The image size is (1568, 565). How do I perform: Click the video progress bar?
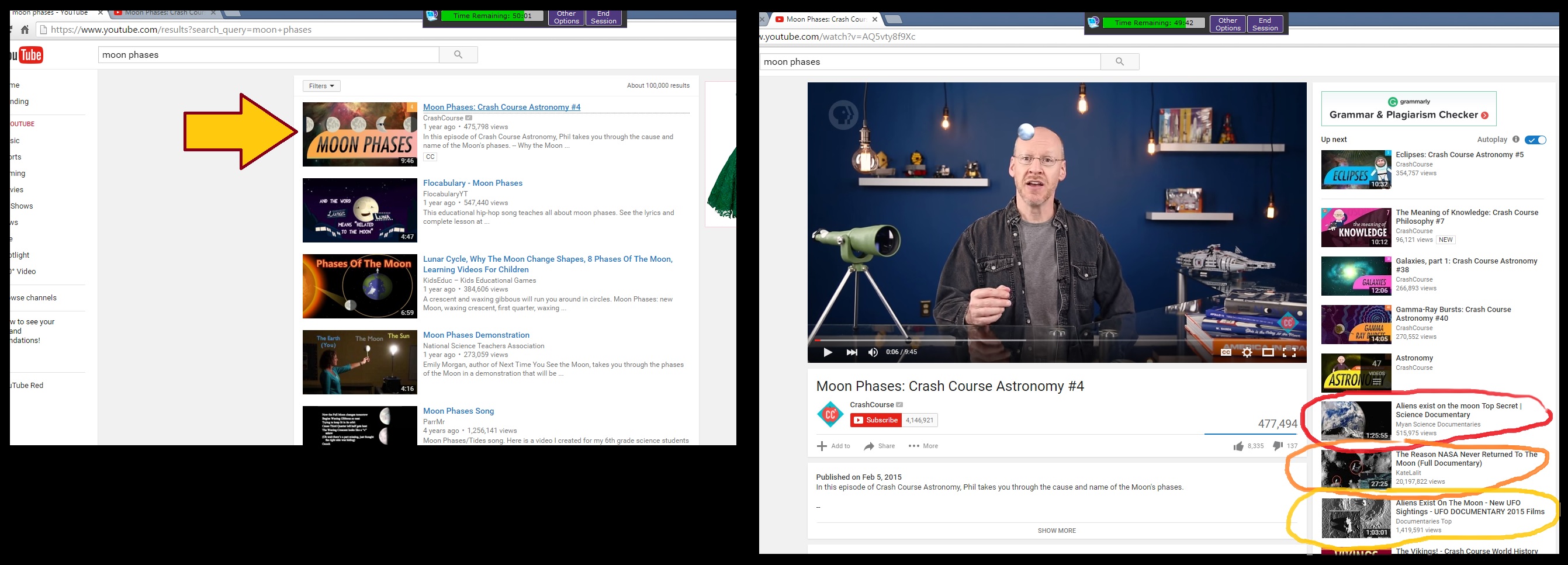pos(1057,339)
